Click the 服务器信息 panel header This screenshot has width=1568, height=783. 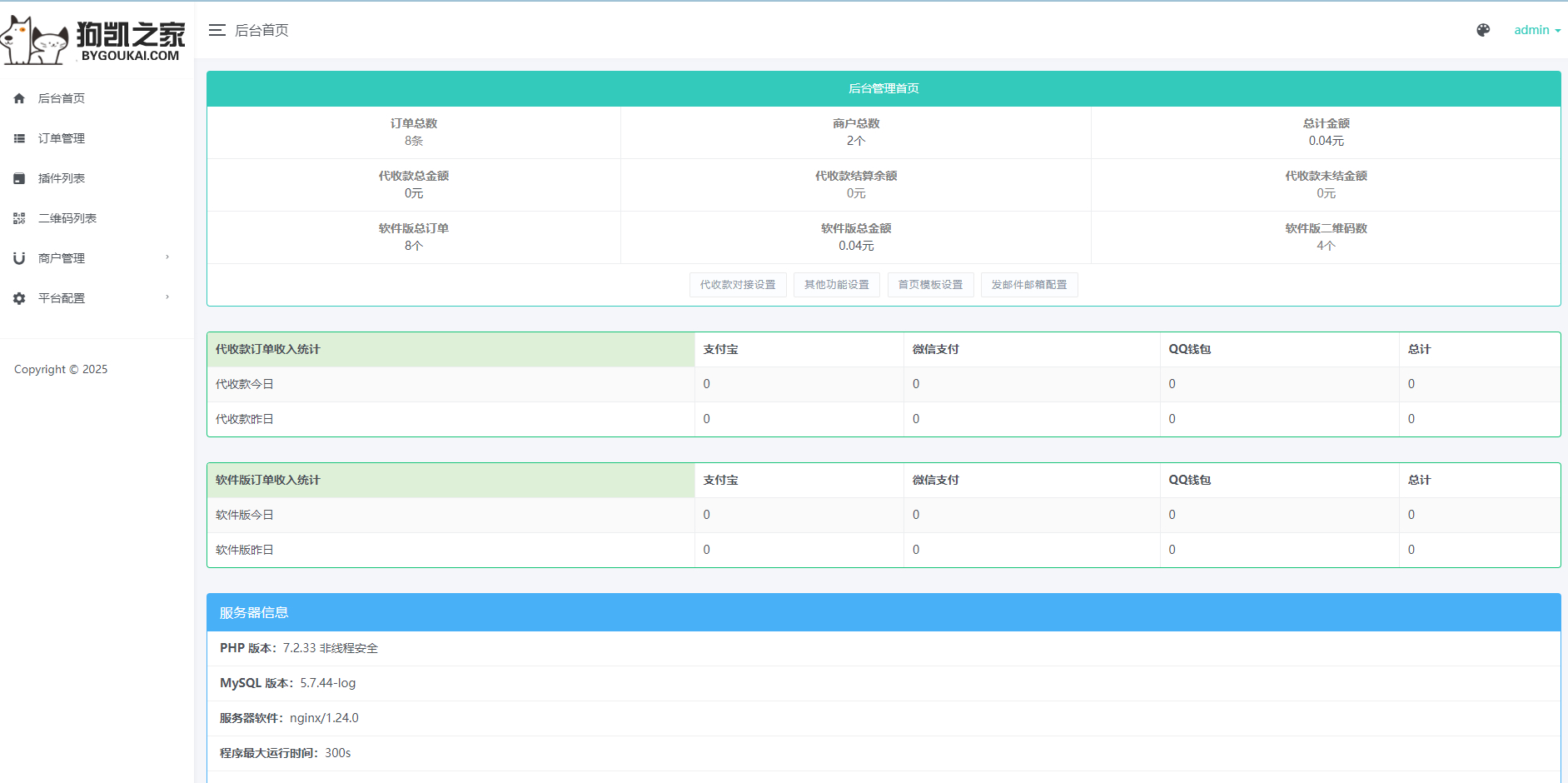click(884, 612)
